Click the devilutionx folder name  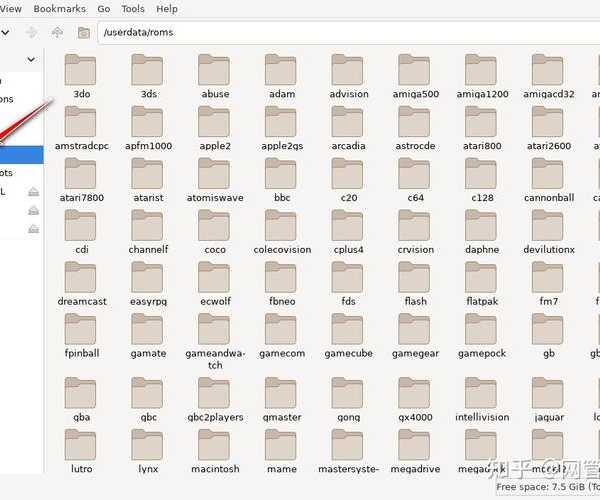549,249
